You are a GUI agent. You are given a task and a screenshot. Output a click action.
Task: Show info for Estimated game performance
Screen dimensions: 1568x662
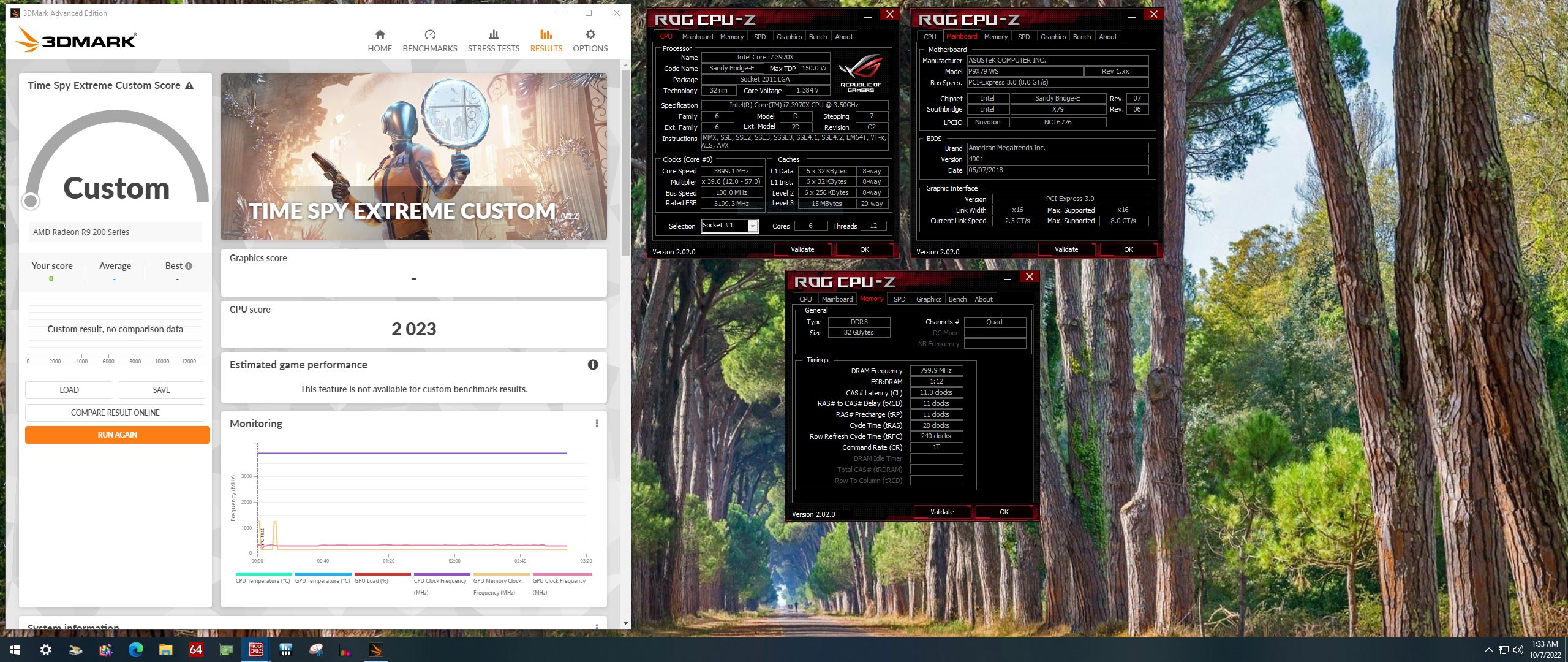point(593,365)
